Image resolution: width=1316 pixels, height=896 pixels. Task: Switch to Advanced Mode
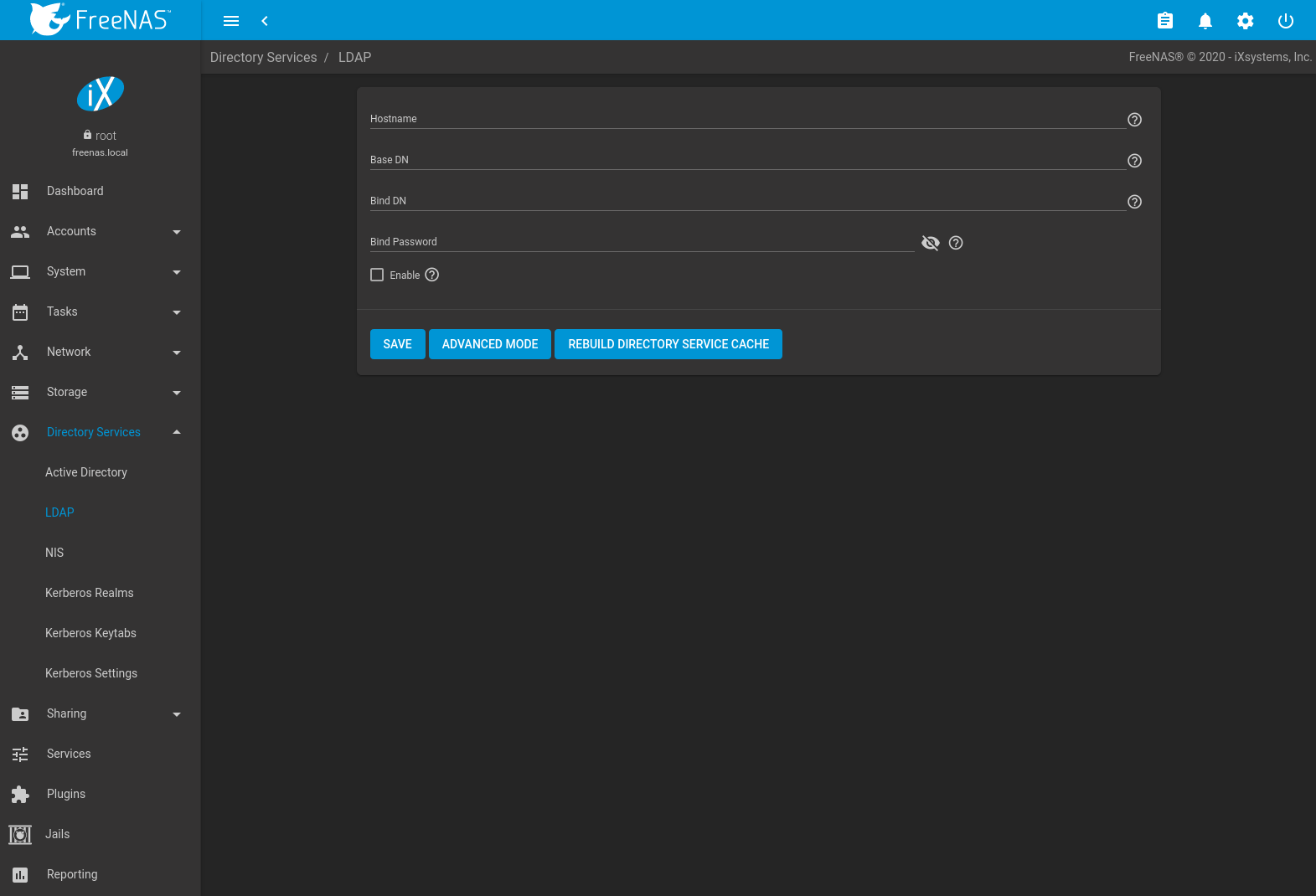[489, 344]
